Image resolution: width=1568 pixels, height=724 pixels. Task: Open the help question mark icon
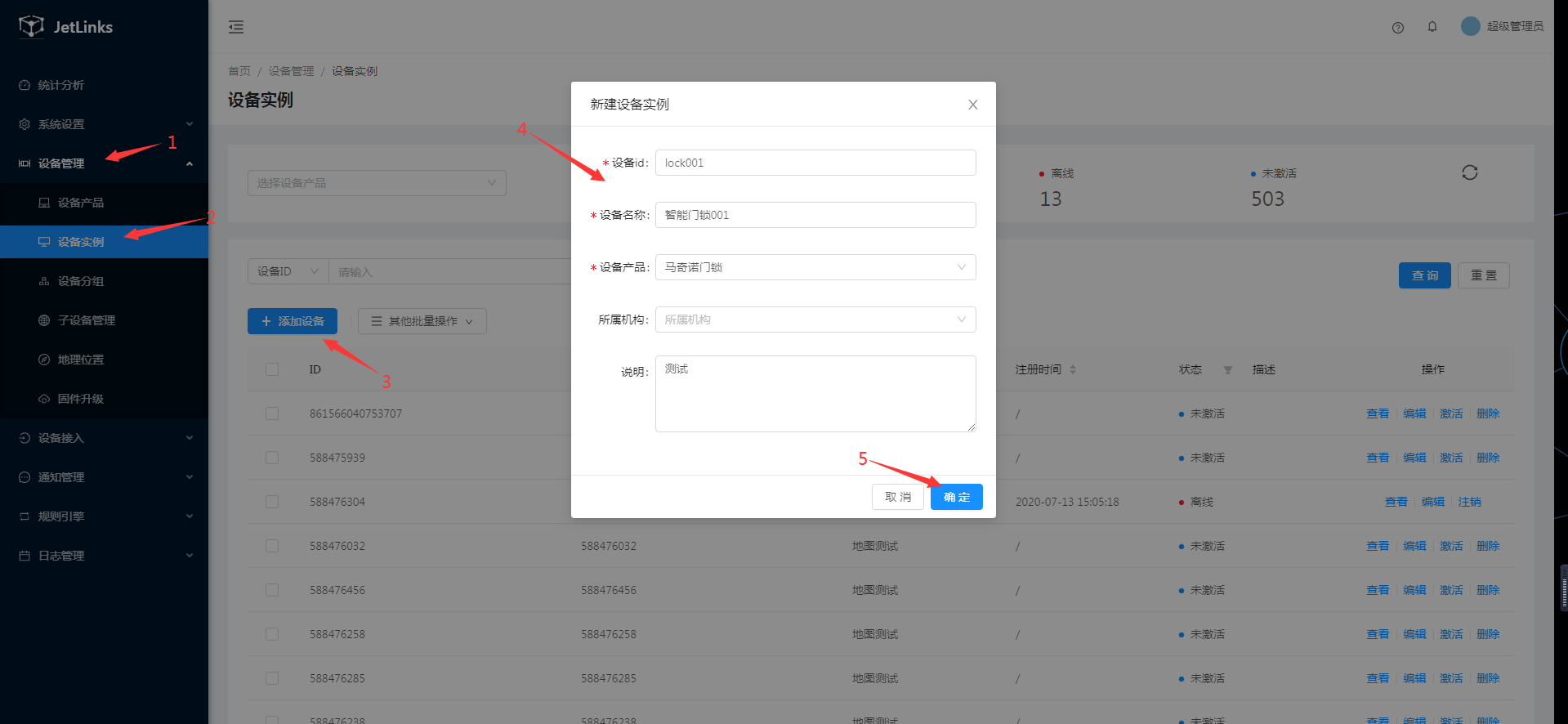point(1397,27)
